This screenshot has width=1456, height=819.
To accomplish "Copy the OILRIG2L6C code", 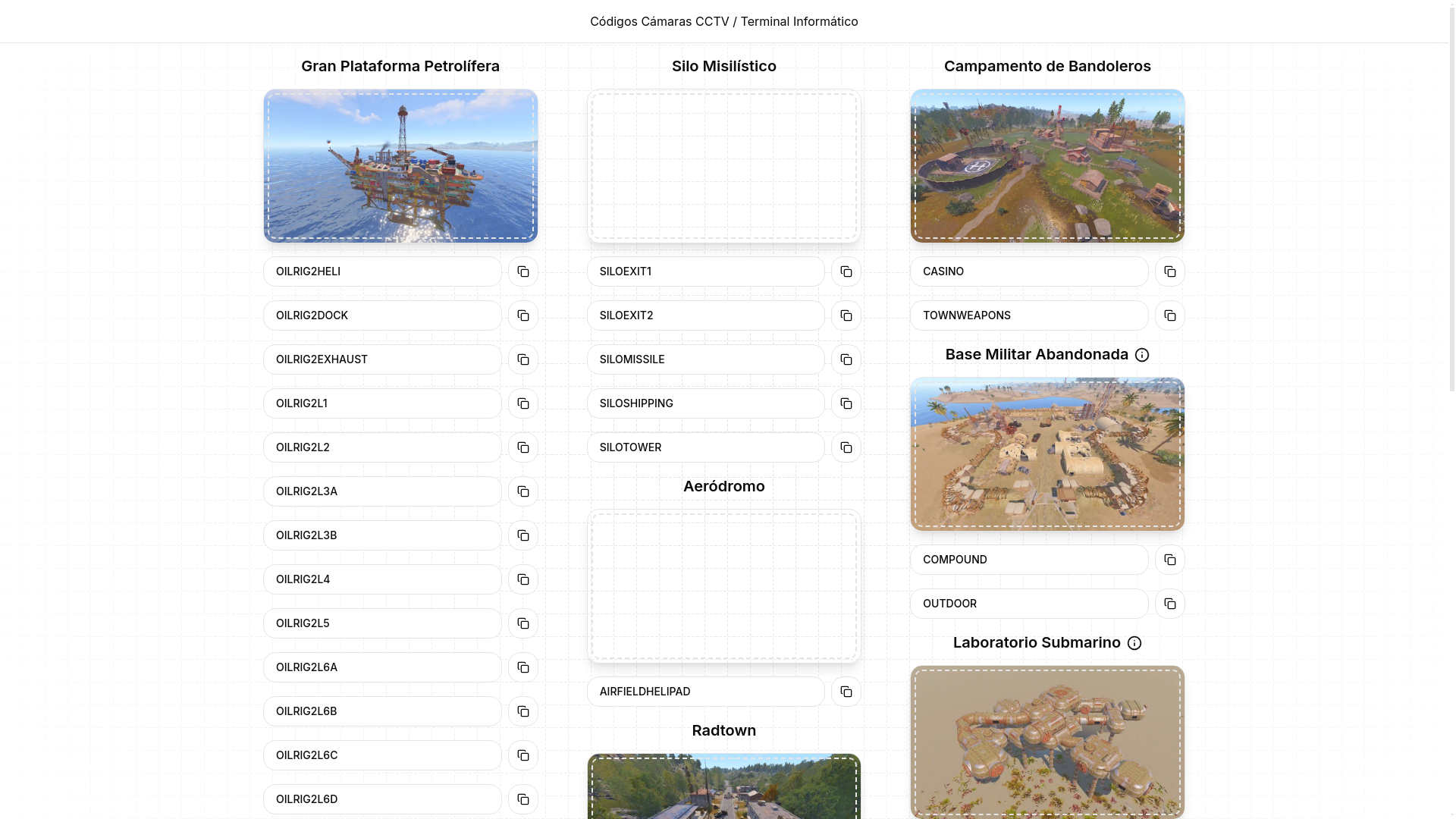I will tap(523, 755).
